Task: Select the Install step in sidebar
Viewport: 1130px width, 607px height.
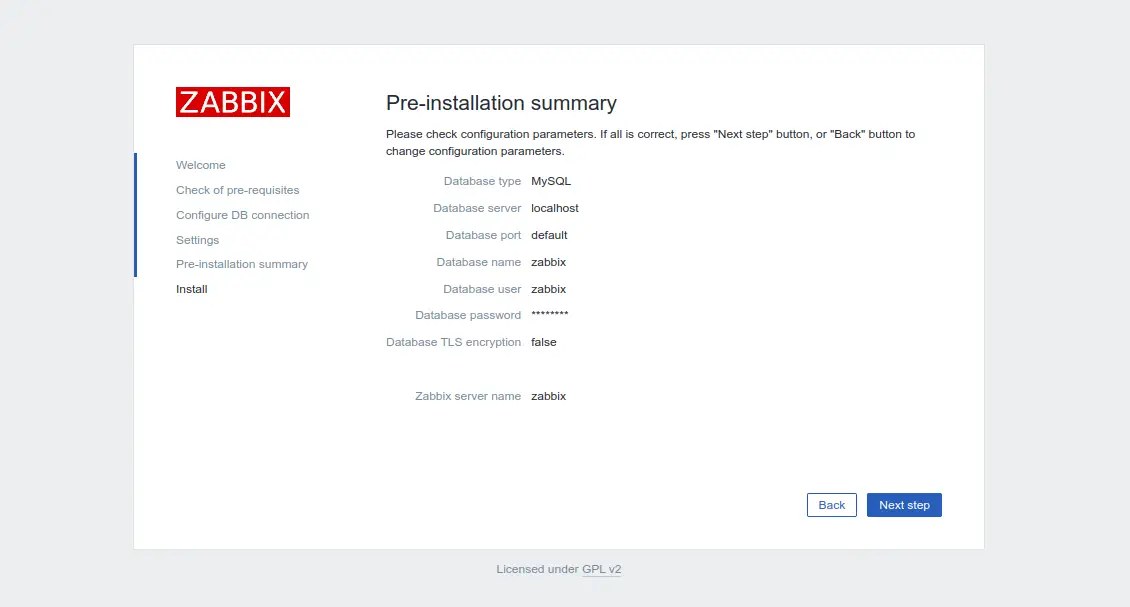Action: (x=192, y=289)
